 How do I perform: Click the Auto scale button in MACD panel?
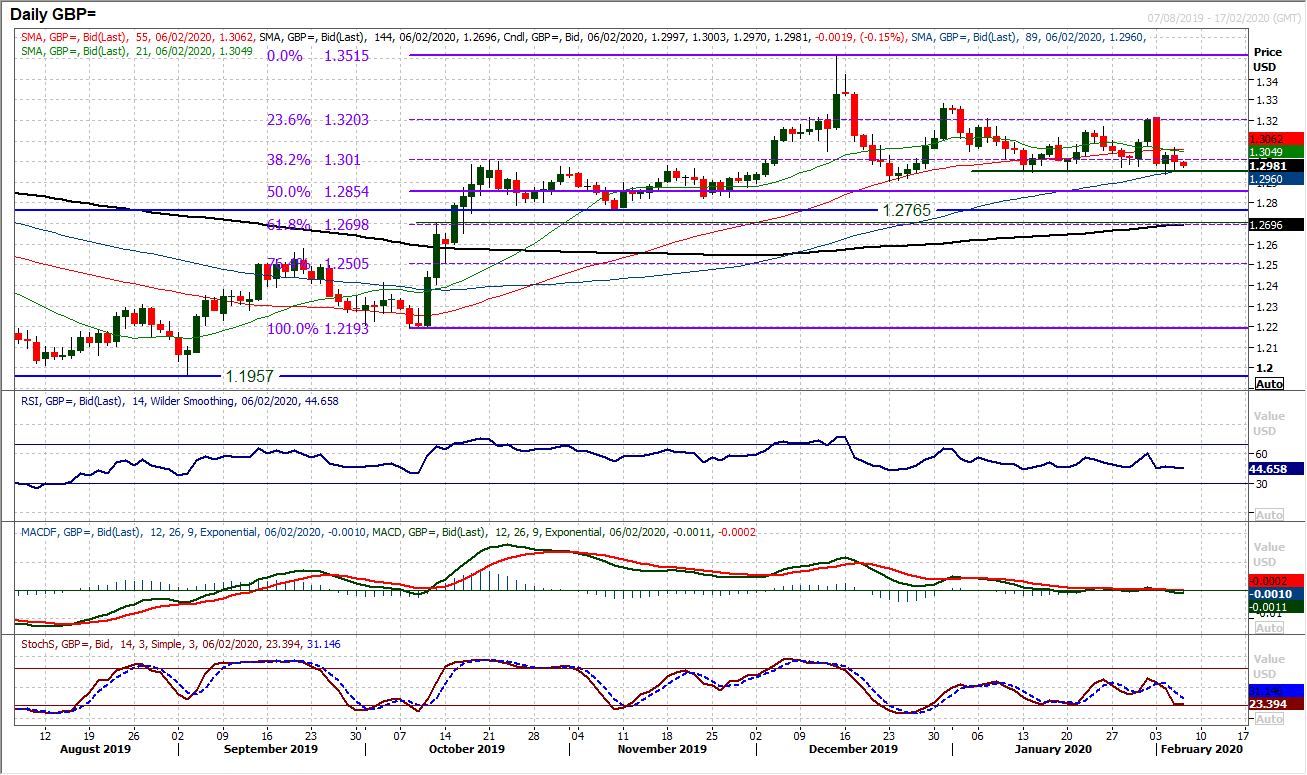1268,627
